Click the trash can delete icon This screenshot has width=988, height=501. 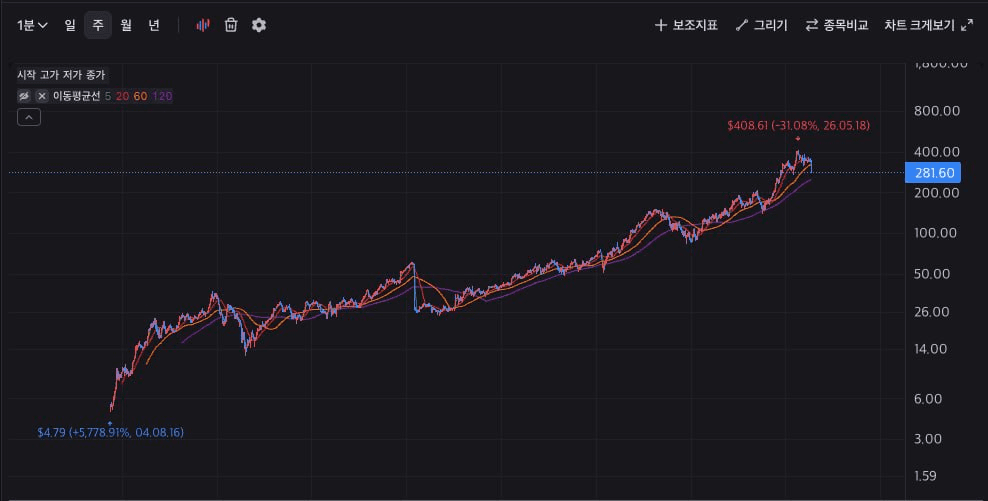pyautogui.click(x=231, y=25)
